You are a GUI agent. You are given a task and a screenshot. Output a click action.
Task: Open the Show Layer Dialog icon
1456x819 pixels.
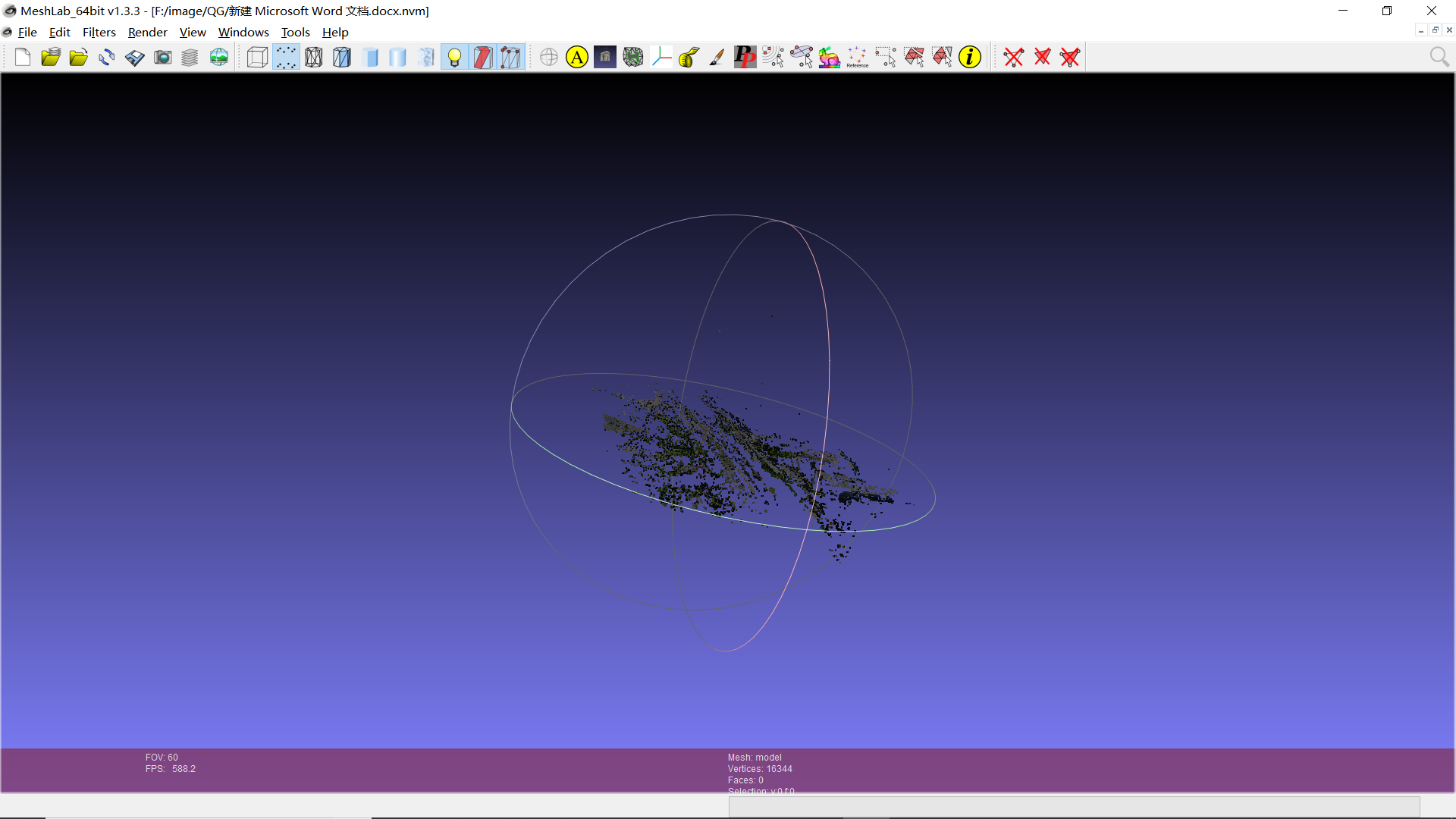190,57
